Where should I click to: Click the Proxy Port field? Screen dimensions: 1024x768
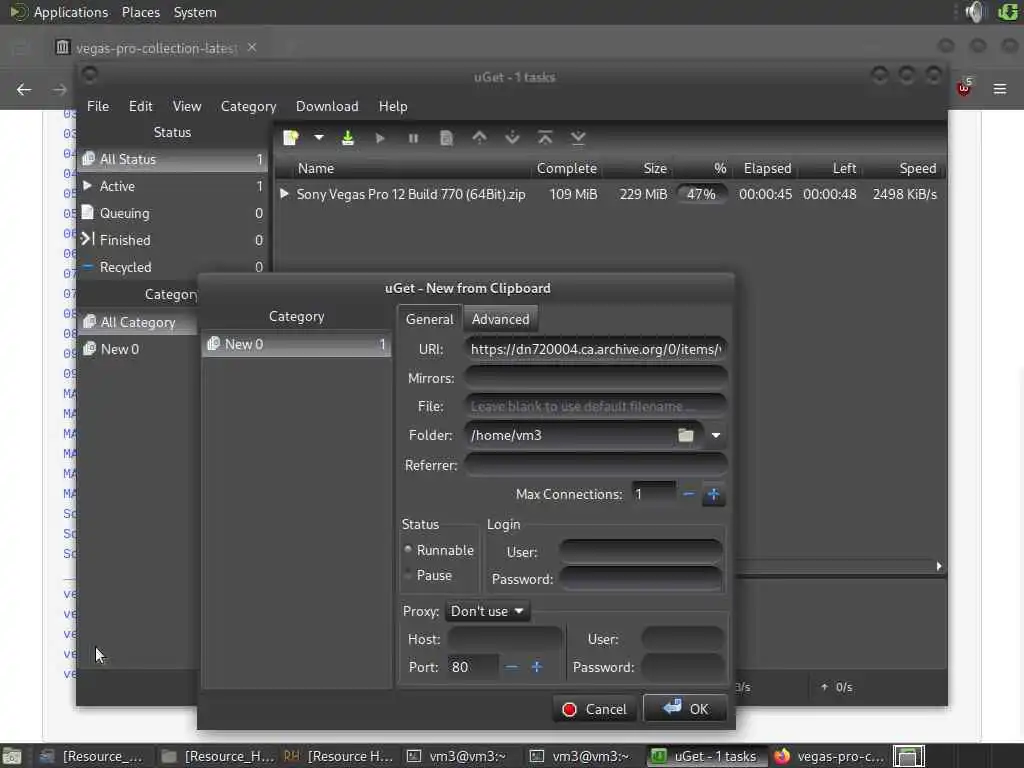pos(473,667)
